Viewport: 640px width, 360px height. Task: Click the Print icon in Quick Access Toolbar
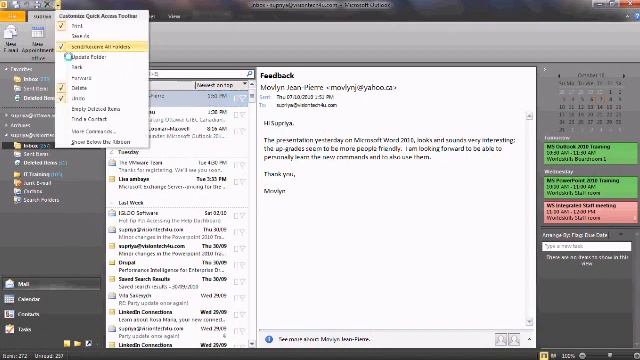click(37, 4)
